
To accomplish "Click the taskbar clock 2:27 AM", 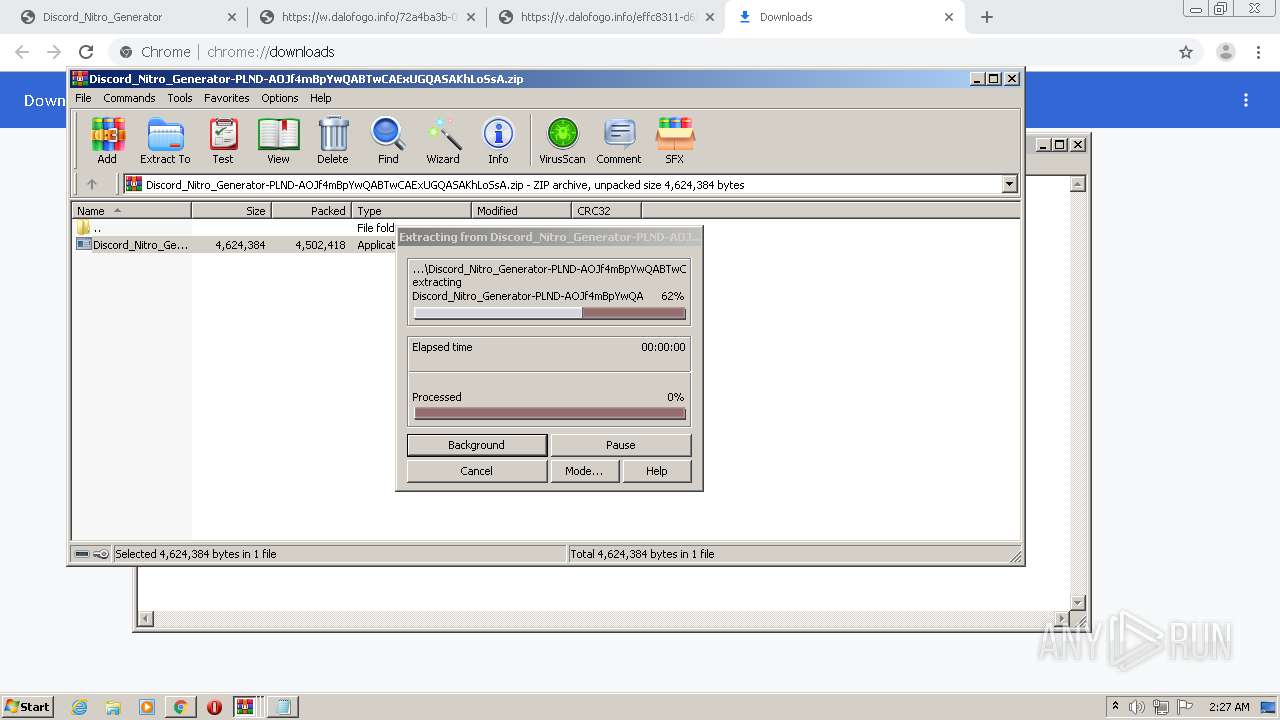I will coord(1229,707).
